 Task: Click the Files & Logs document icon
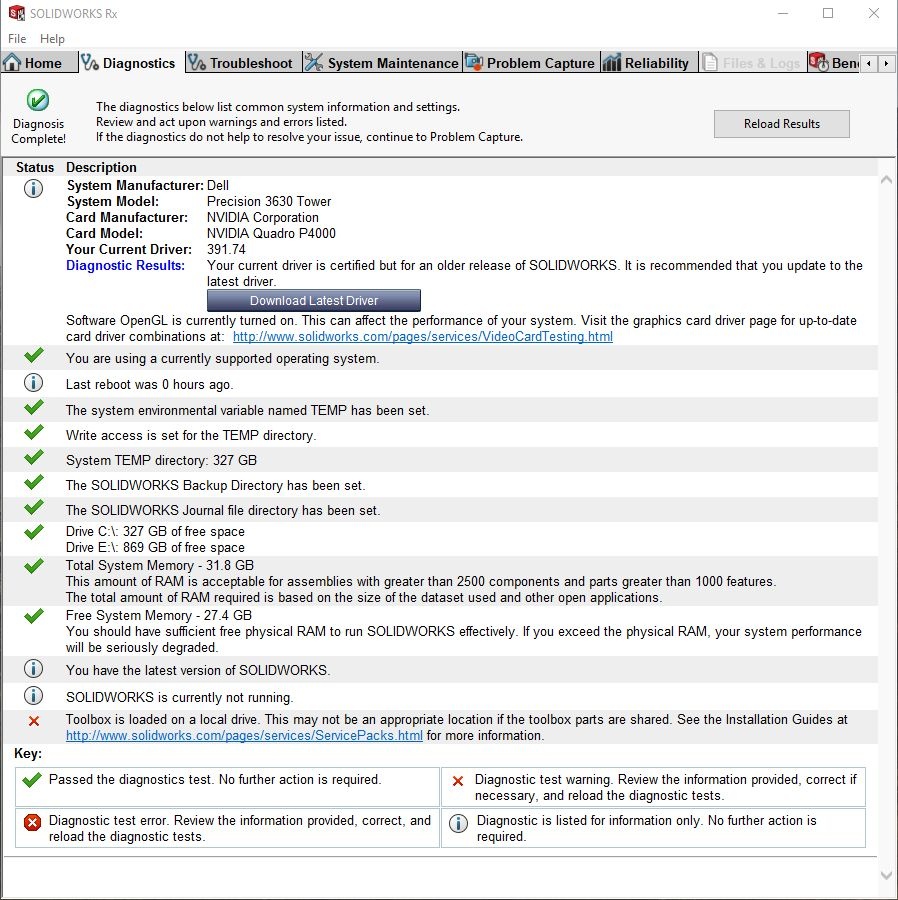click(710, 63)
